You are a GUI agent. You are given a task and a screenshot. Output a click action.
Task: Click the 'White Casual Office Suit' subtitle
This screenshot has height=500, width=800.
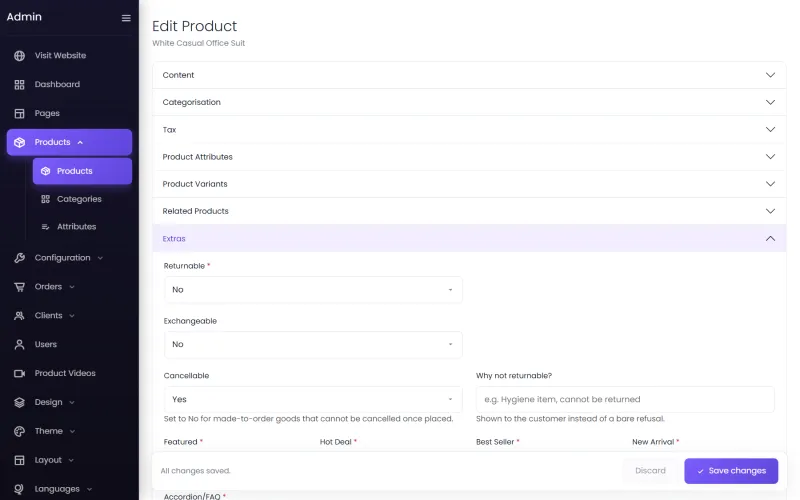pos(198,43)
